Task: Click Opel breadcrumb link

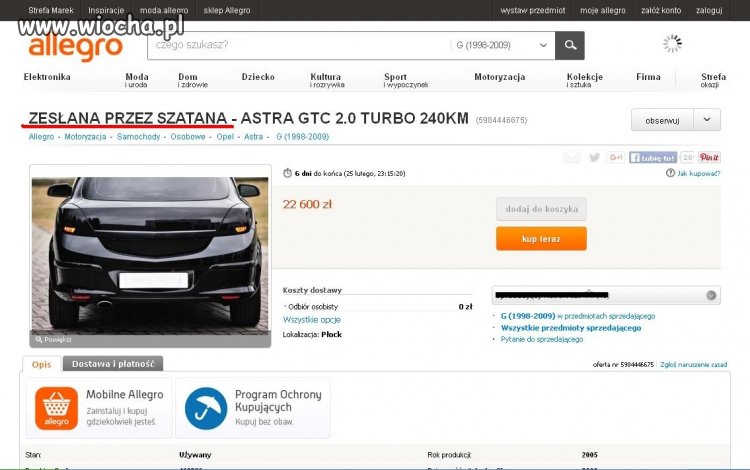Action: tap(225, 137)
